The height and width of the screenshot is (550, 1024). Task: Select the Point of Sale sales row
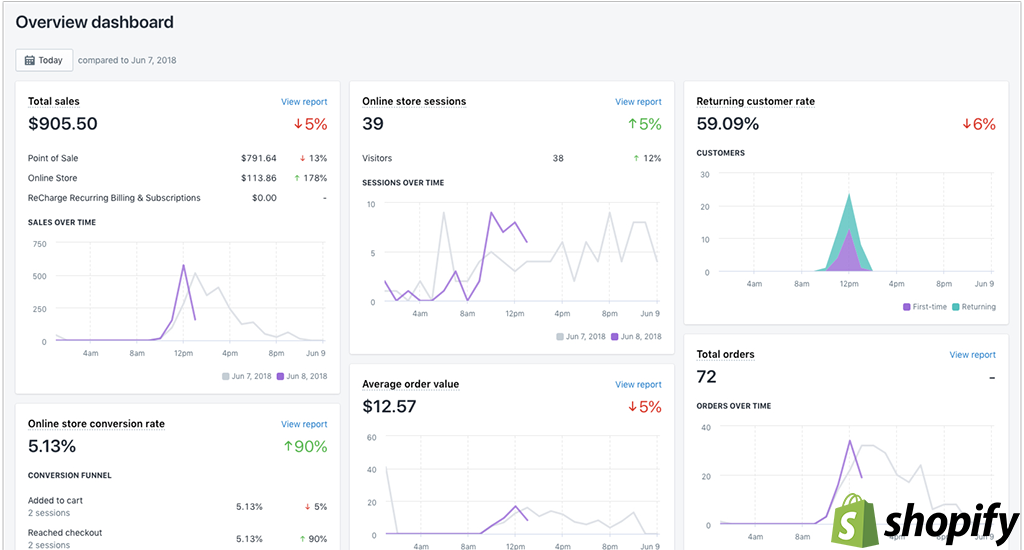point(53,158)
